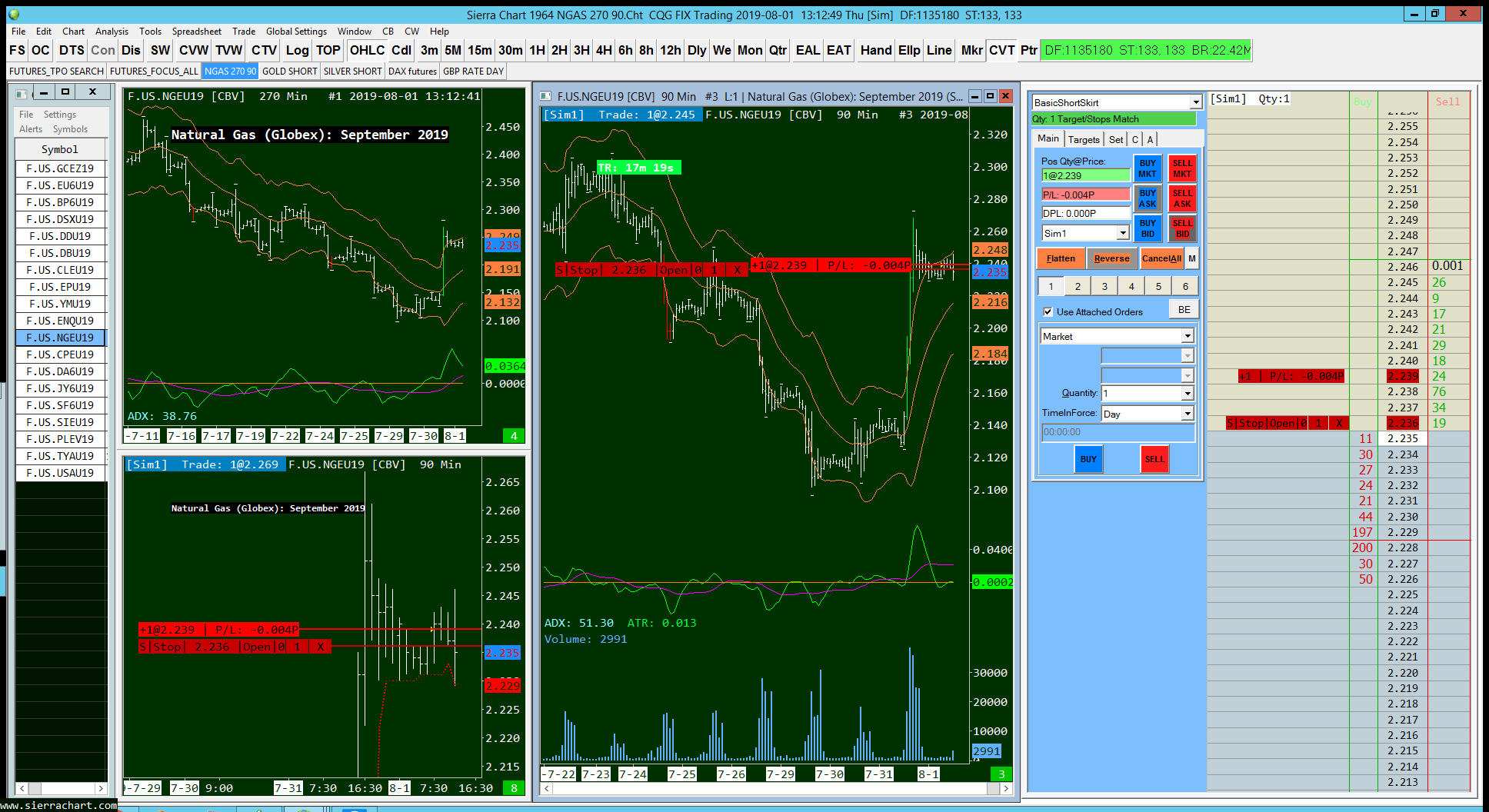1489x812 pixels.
Task: Select F.US.EPU19 in the symbol list
Action: (60, 287)
